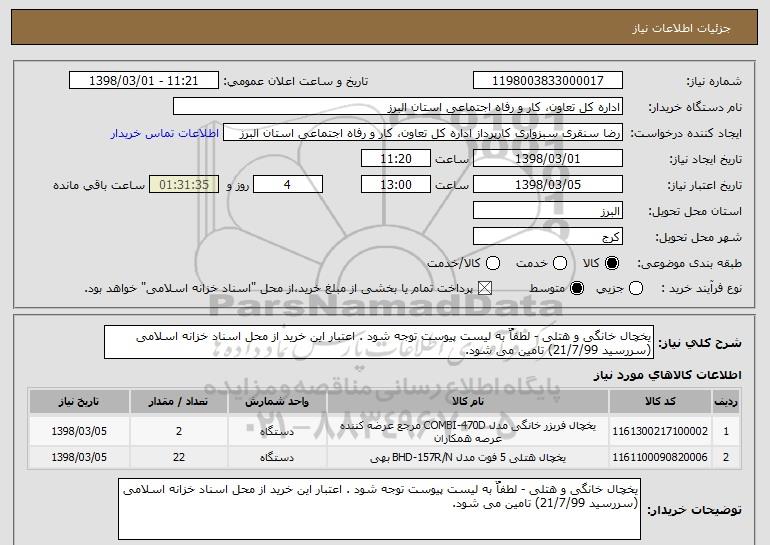
Task: Click the تاریخ ایجاد نیاز date 1398/03/01
Action: [548, 159]
